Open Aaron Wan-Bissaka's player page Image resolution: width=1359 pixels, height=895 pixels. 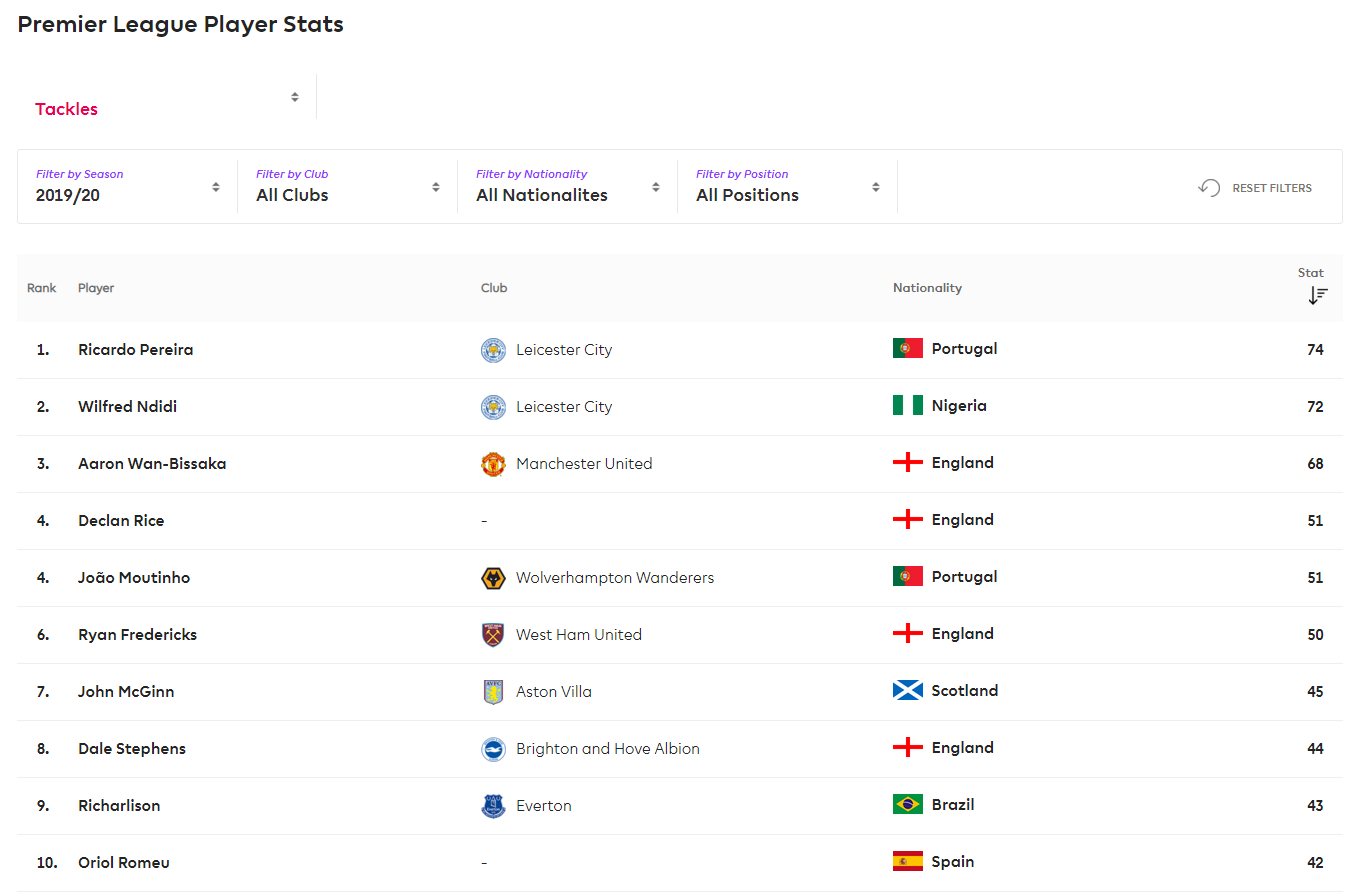point(152,464)
